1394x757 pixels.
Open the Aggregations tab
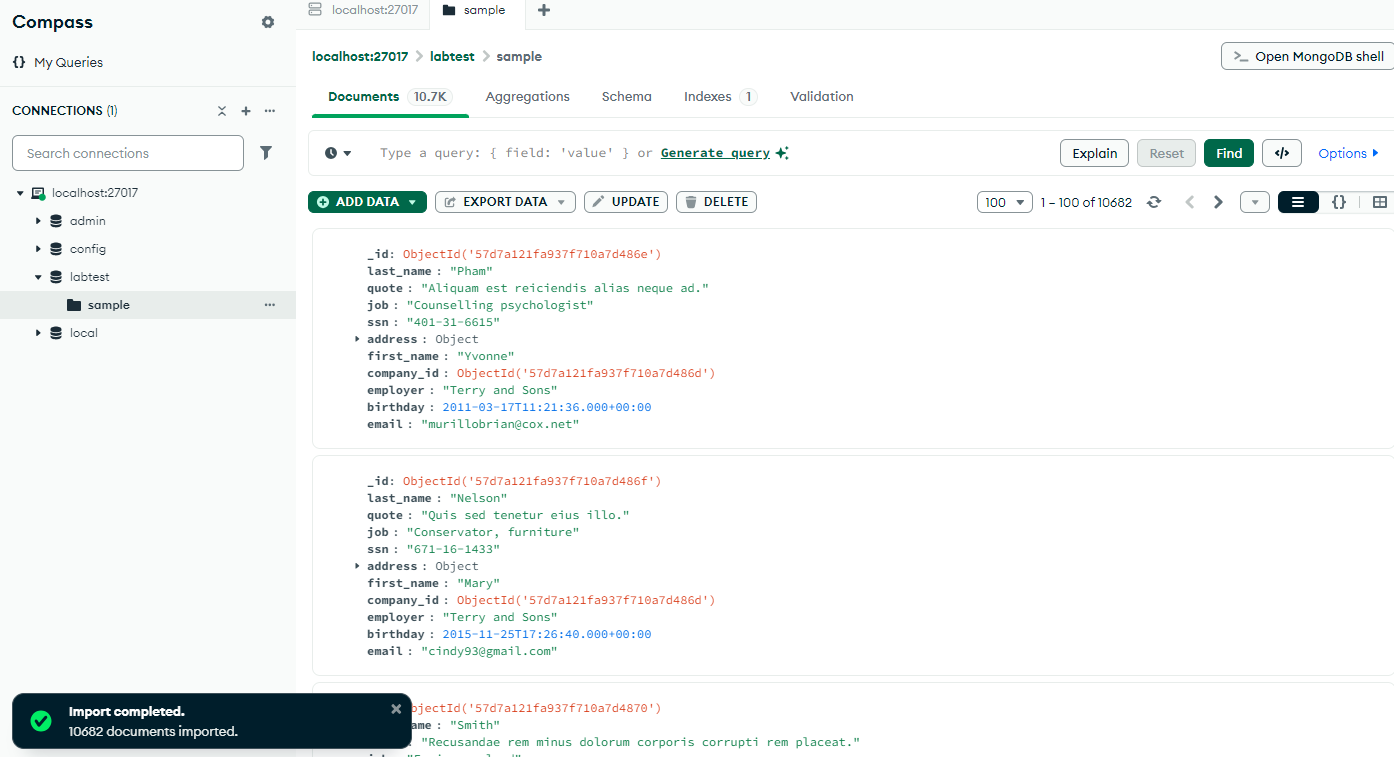point(527,97)
